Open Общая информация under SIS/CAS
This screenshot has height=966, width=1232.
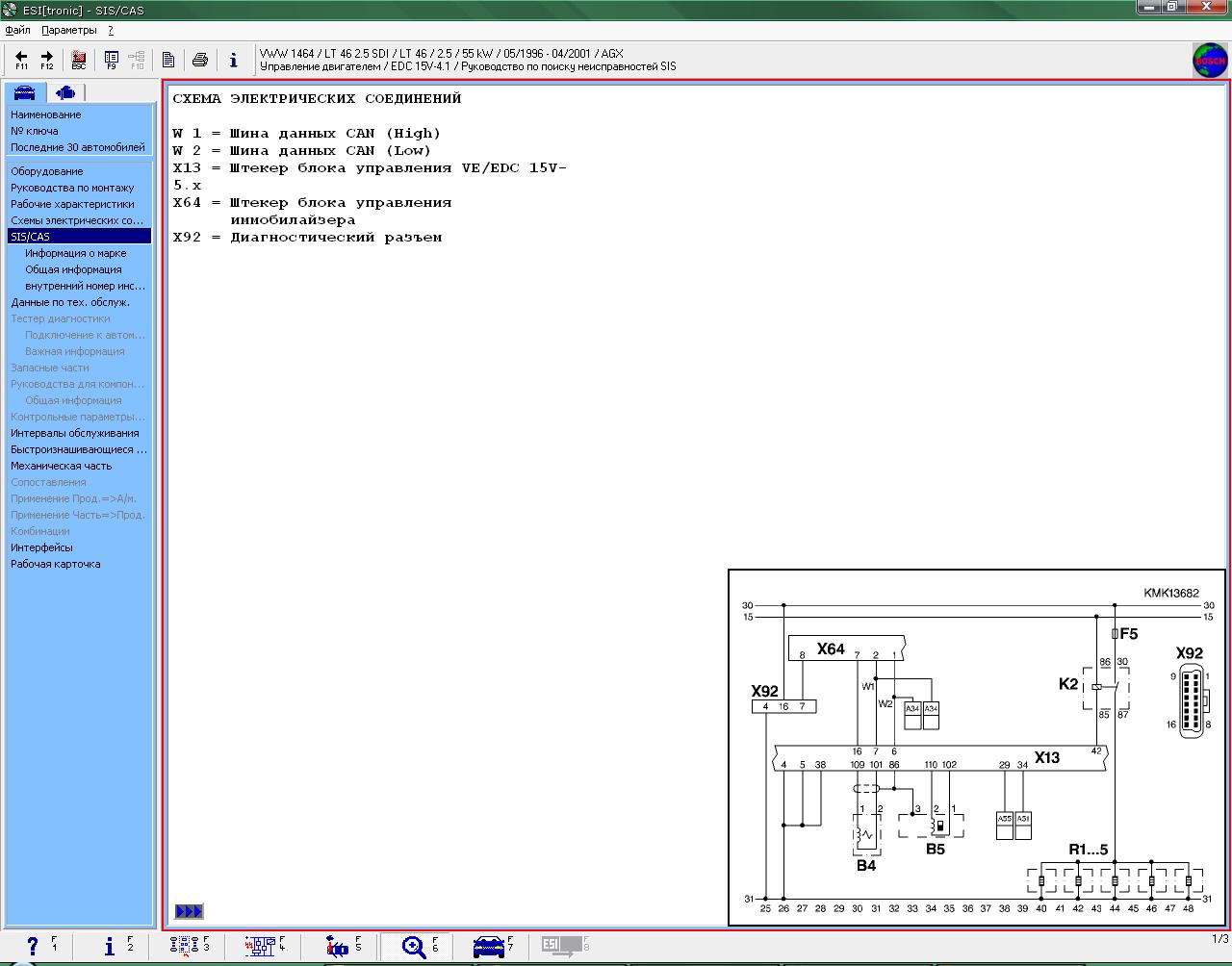coord(73,269)
